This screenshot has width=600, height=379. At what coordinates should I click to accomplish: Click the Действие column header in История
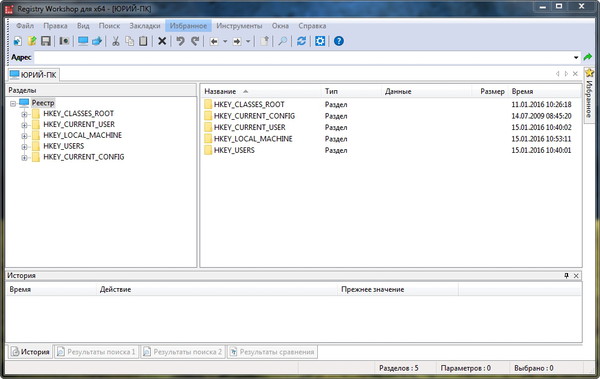coord(217,289)
